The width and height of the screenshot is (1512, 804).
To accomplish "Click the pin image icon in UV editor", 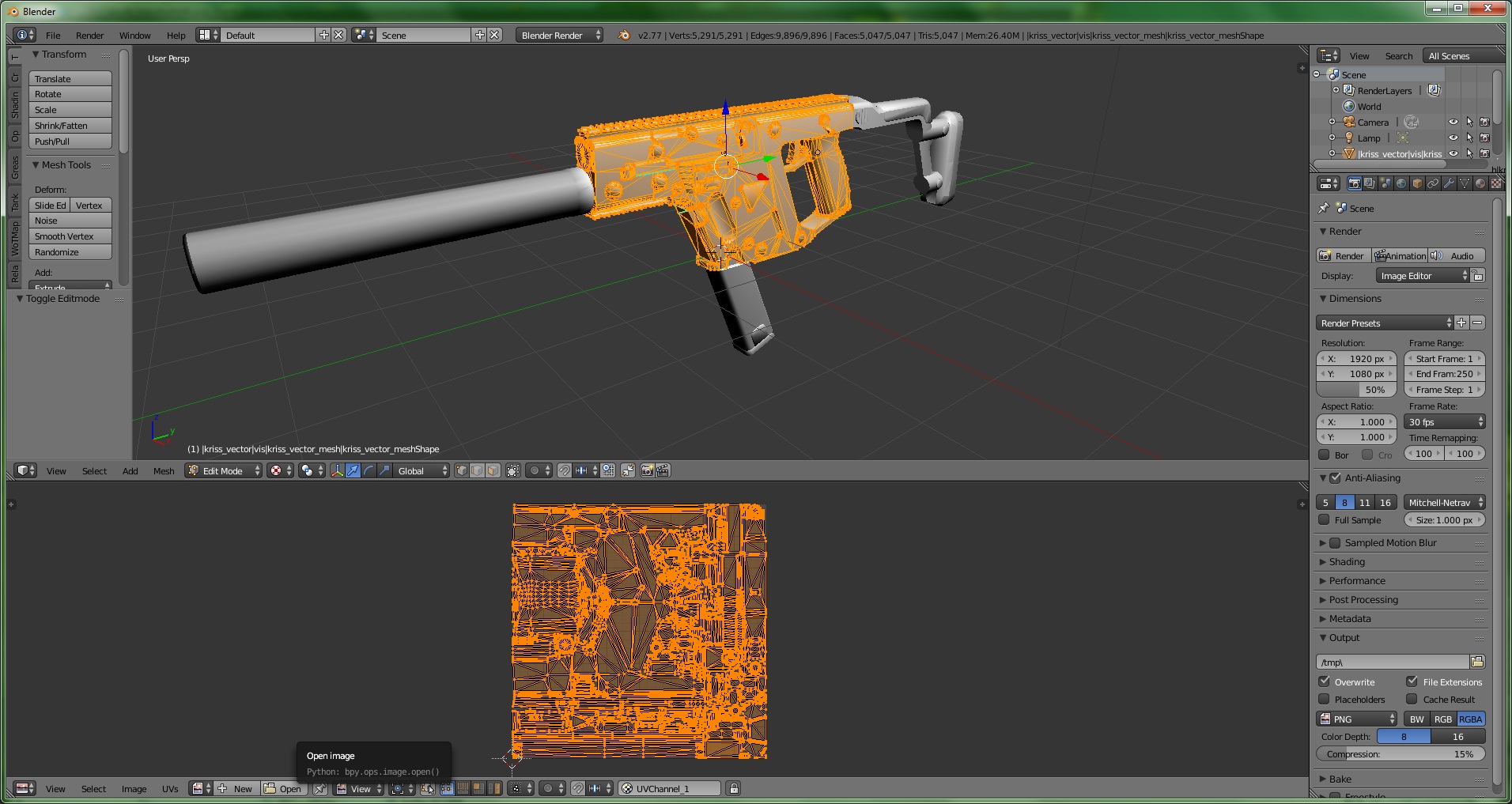I will (319, 789).
